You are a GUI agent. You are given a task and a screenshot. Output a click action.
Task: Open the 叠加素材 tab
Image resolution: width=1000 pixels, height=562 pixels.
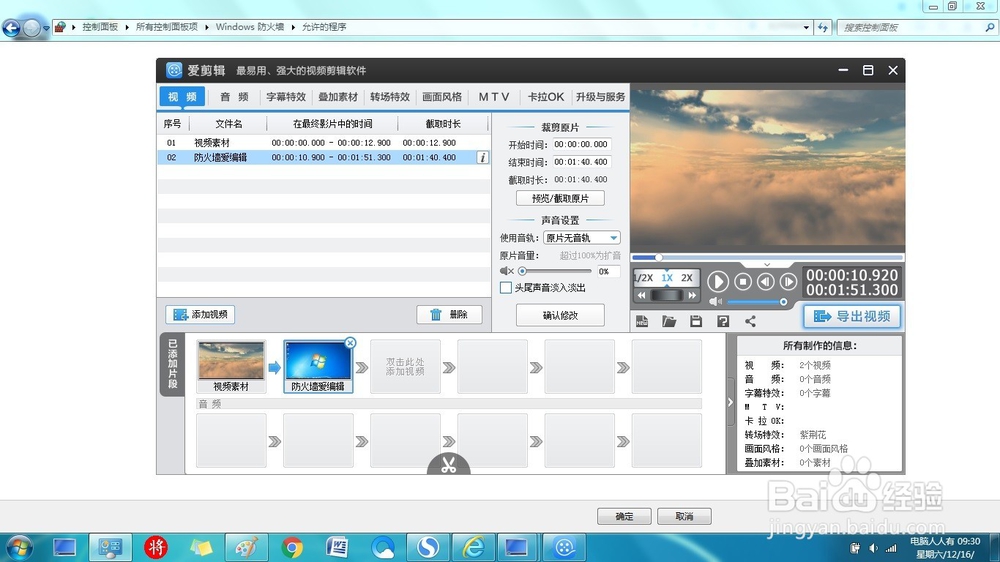338,97
